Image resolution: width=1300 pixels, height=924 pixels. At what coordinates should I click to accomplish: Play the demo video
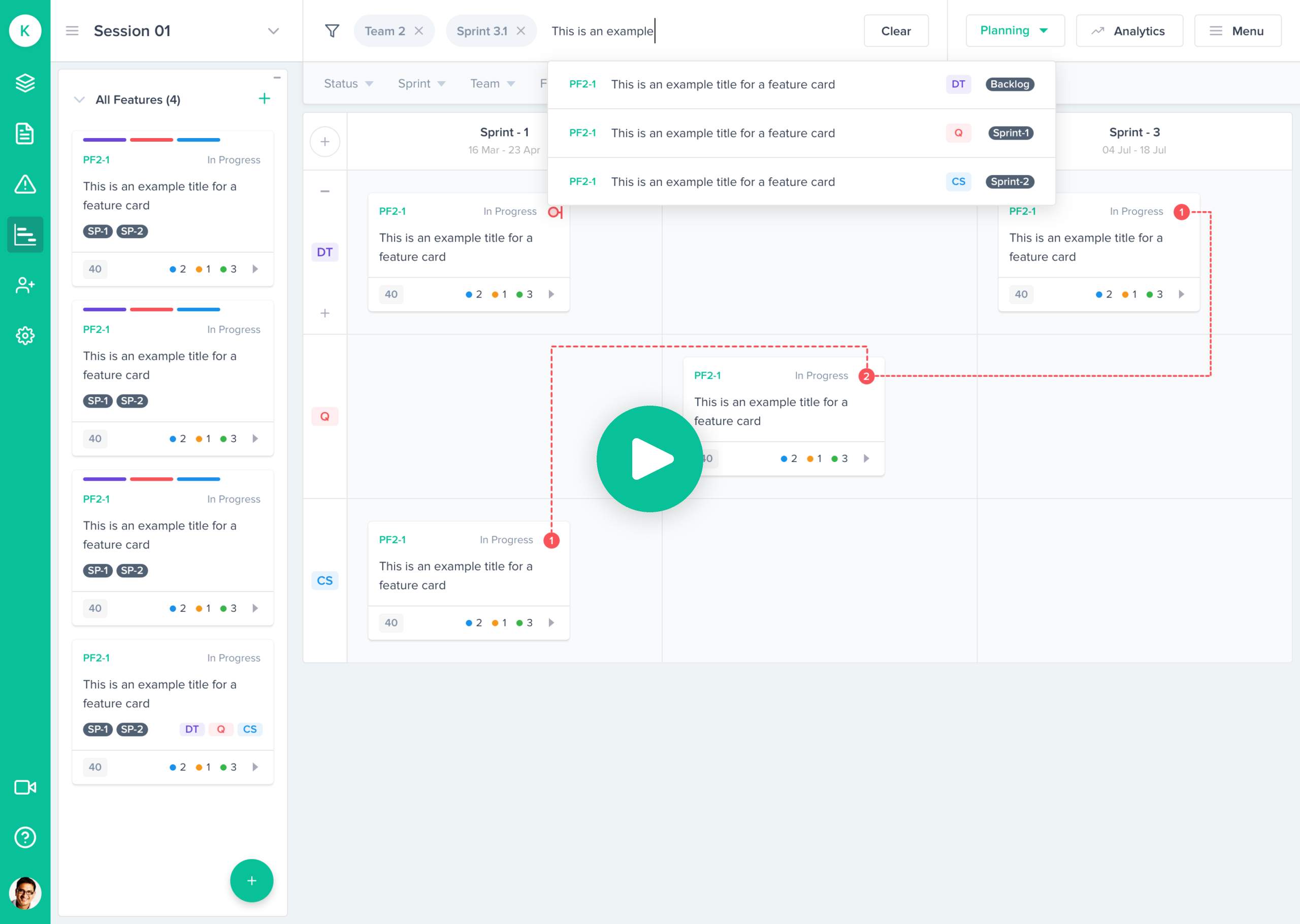point(649,458)
